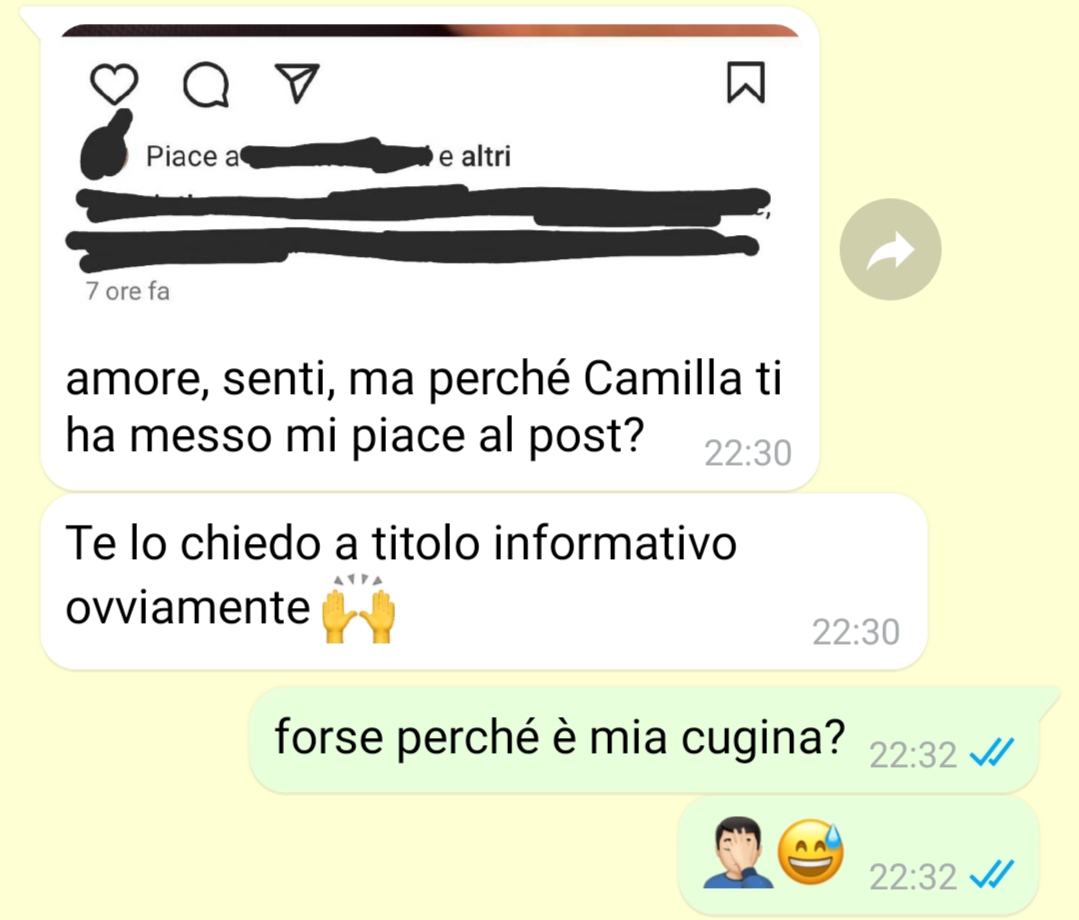Click the round forward arrow button
The width and height of the screenshot is (1079, 920).
tap(890, 249)
